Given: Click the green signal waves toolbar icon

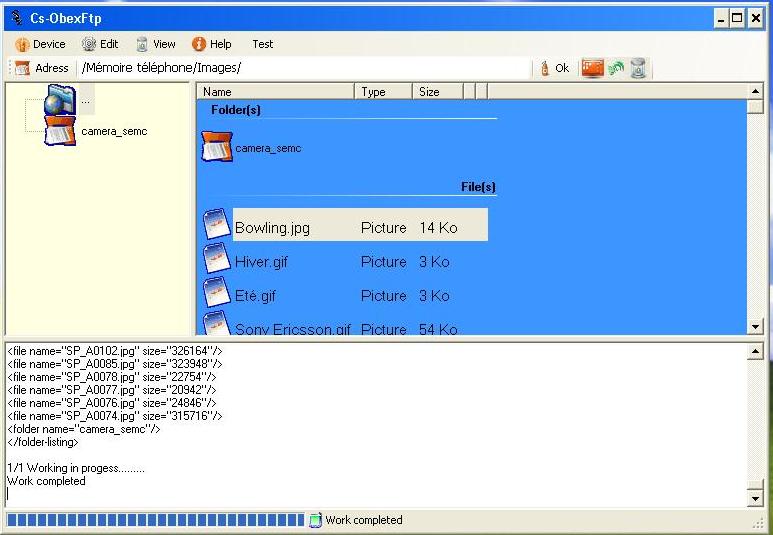Looking at the screenshot, I should click(x=616, y=68).
